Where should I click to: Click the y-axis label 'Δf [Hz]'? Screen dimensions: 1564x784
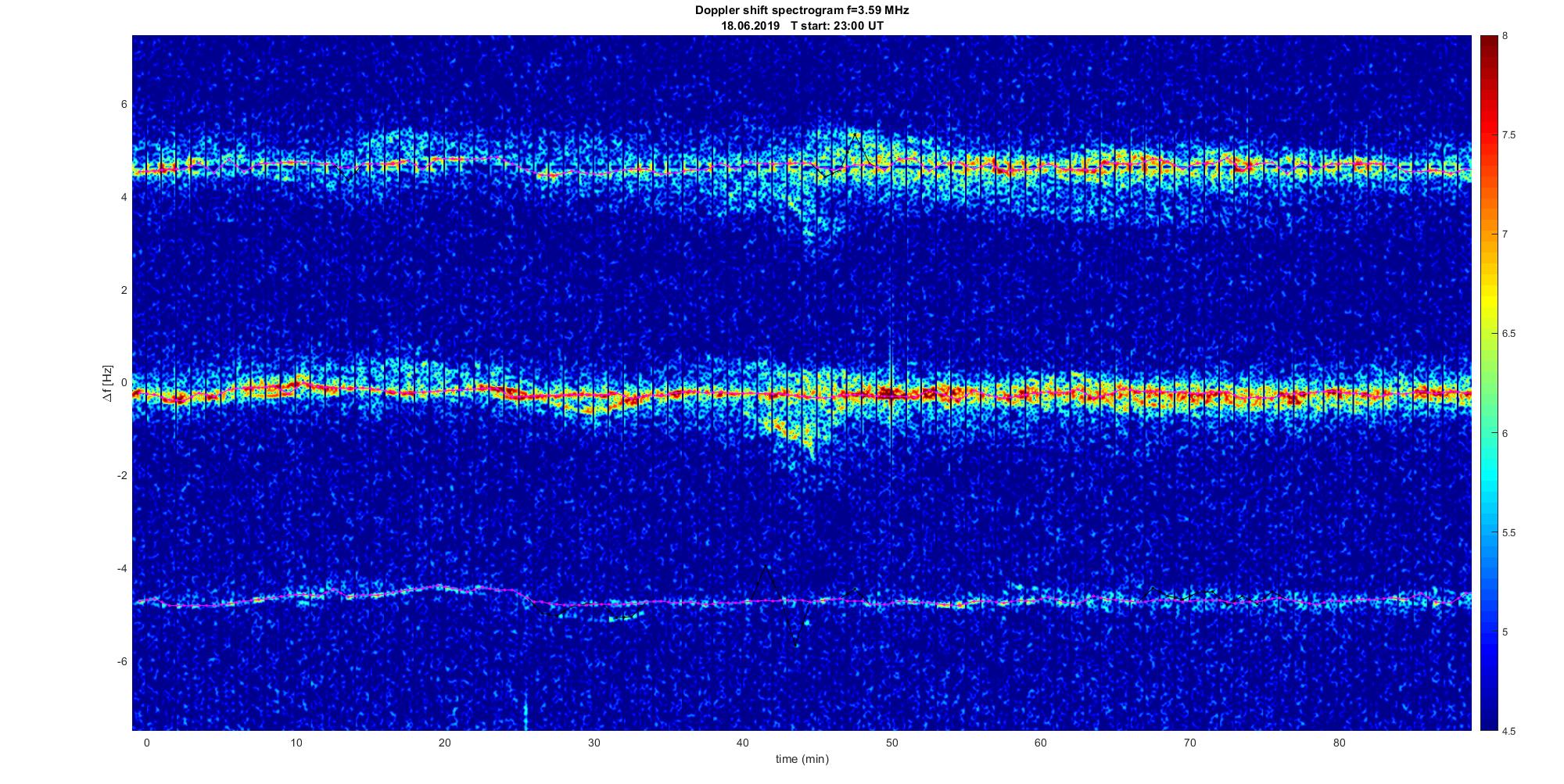tap(107, 383)
